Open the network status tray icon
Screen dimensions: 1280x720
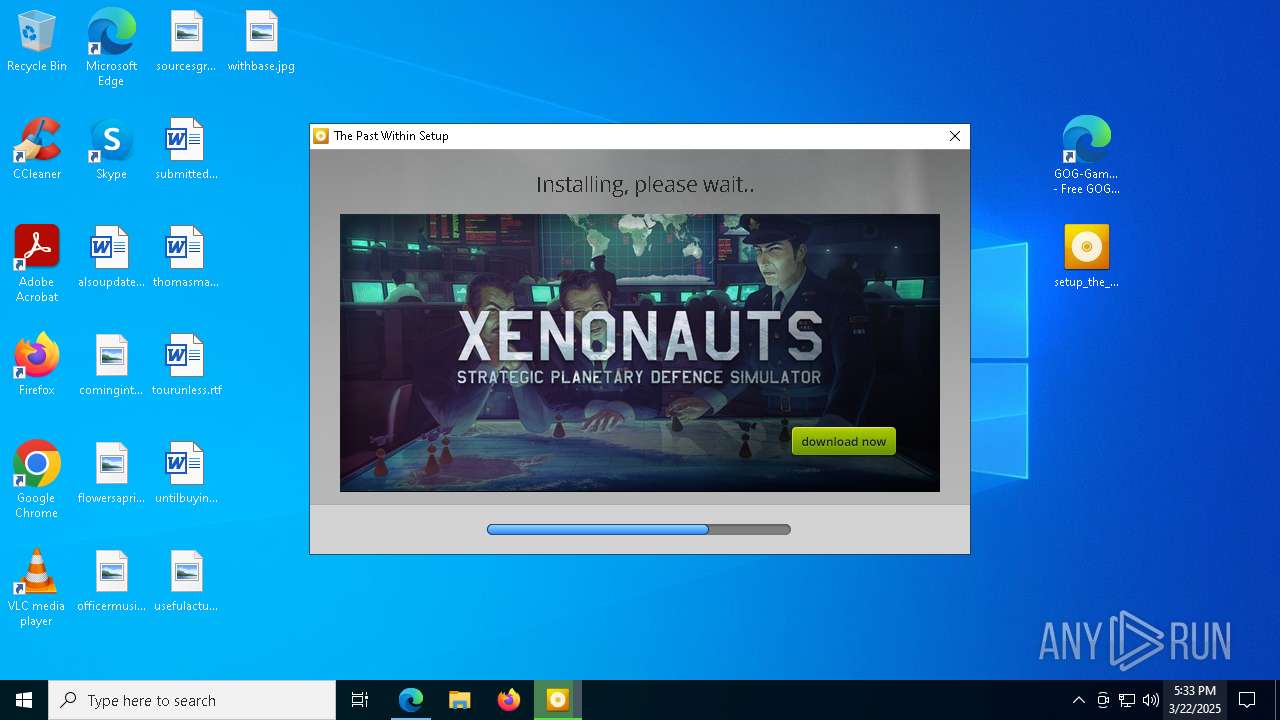pos(1127,700)
